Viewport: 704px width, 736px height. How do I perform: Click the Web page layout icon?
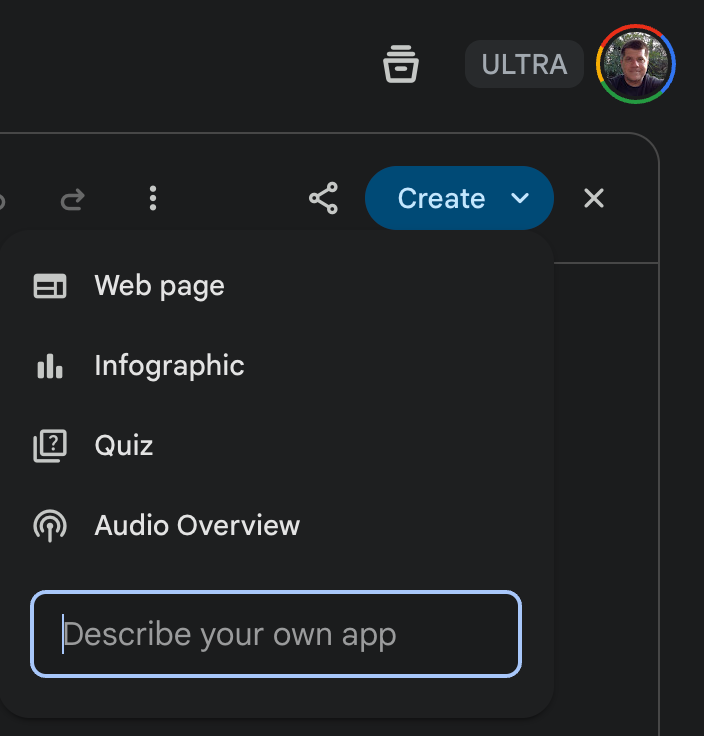pos(50,286)
